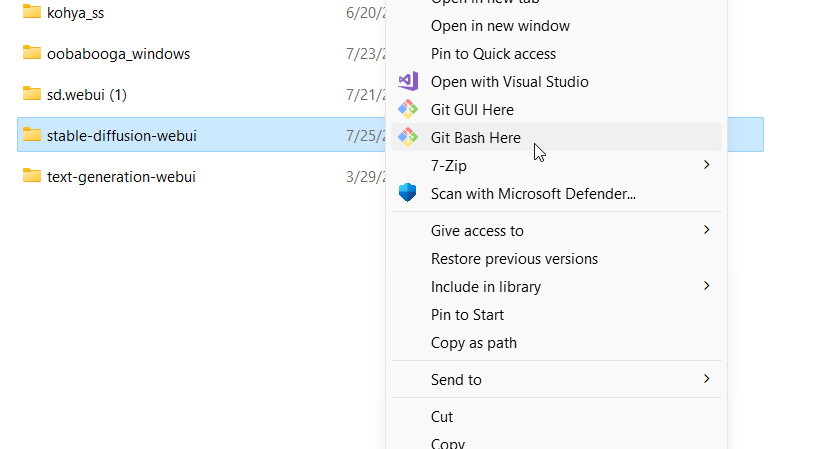Click the oobabooga_windows folder icon
This screenshot has height=449, width=826.
pyautogui.click(x=32, y=53)
